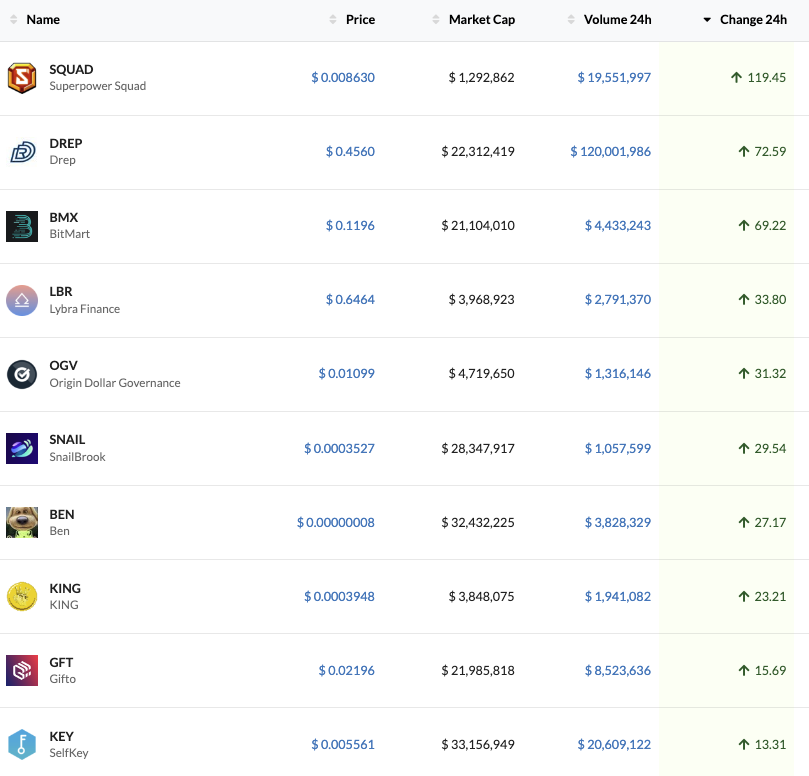Click the KING gold coin icon
This screenshot has height=776, width=809.
coord(22,596)
